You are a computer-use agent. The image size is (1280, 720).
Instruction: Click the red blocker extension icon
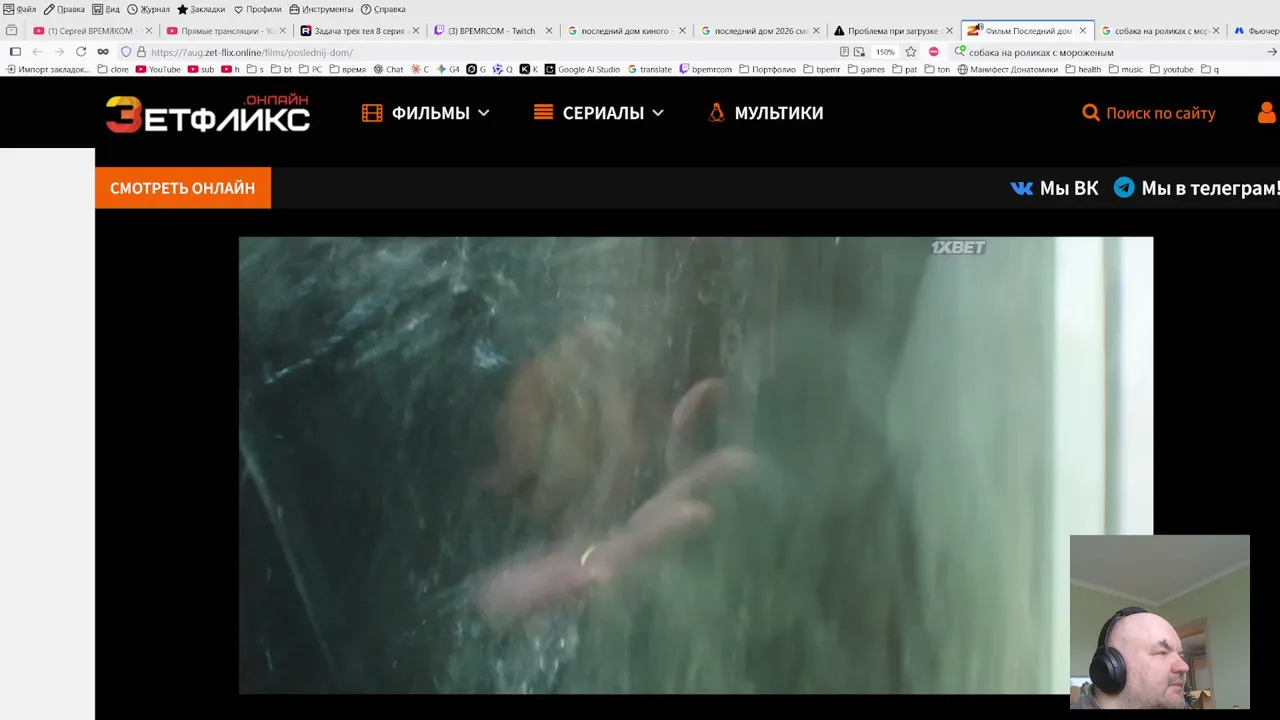[933, 52]
